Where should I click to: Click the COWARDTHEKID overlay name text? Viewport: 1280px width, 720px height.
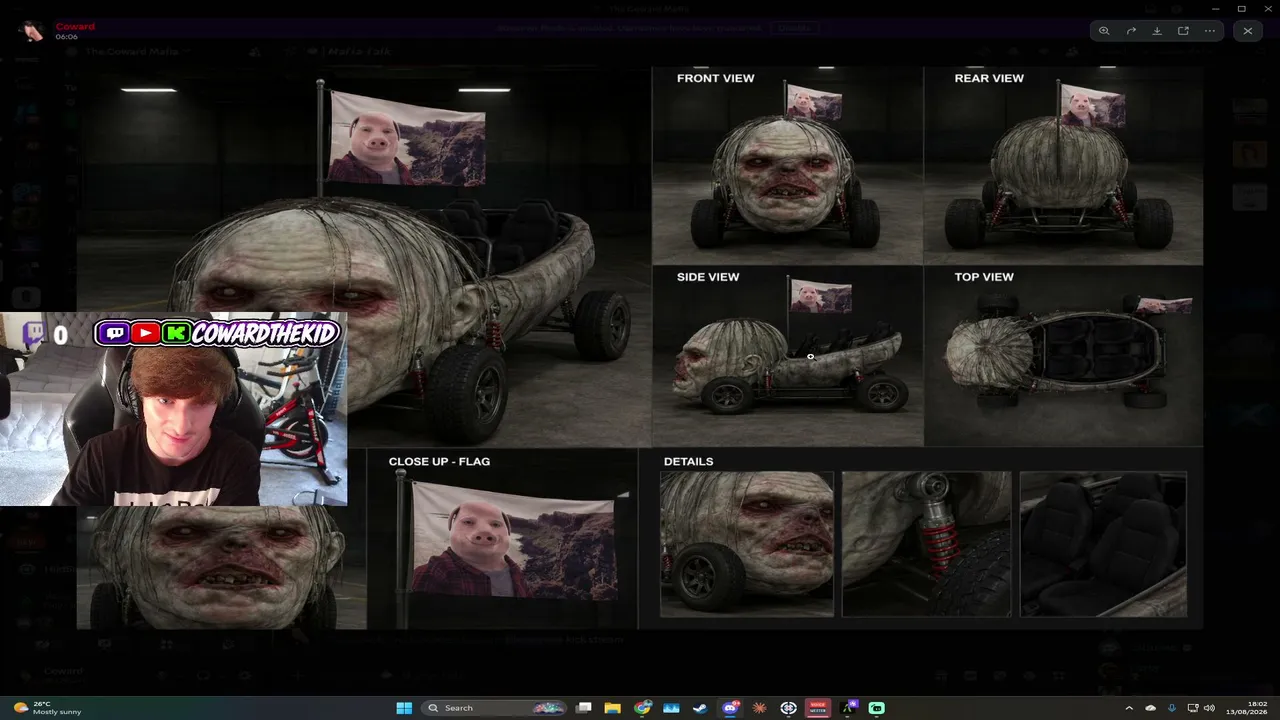pos(264,333)
